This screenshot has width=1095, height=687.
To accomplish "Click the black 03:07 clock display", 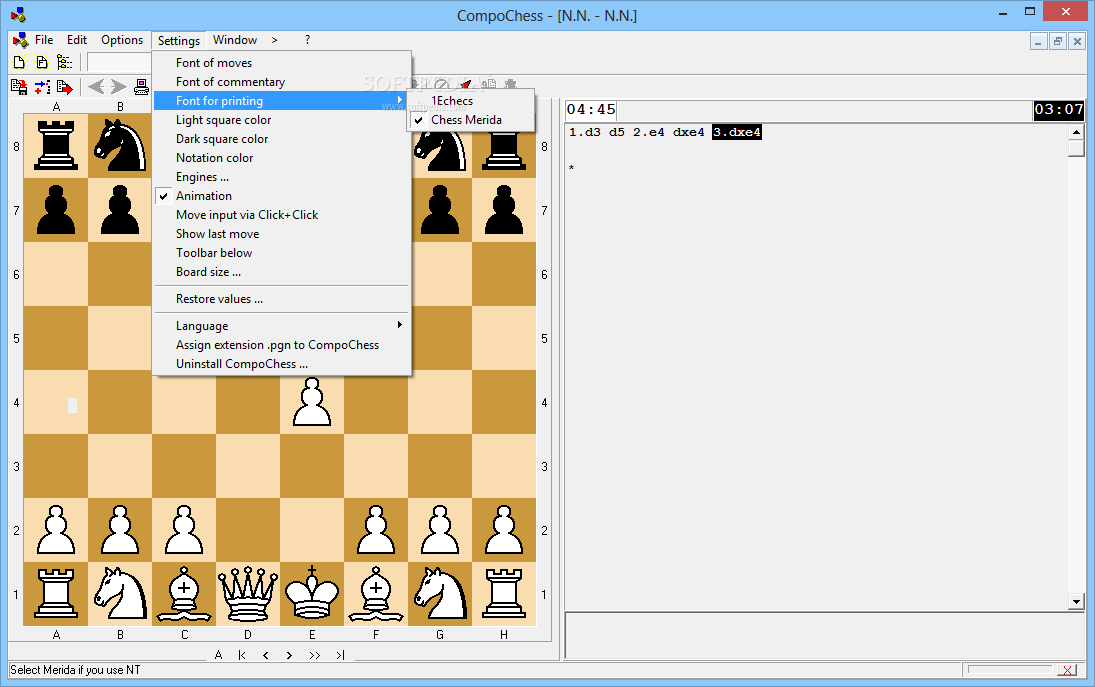I will click(1059, 110).
